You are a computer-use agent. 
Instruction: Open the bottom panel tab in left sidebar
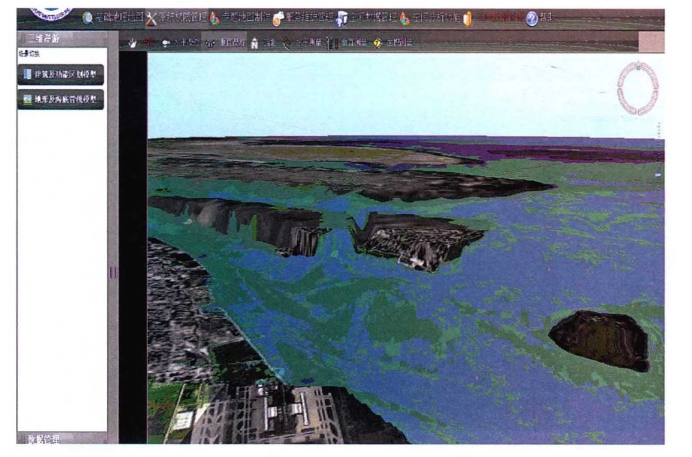62,438
